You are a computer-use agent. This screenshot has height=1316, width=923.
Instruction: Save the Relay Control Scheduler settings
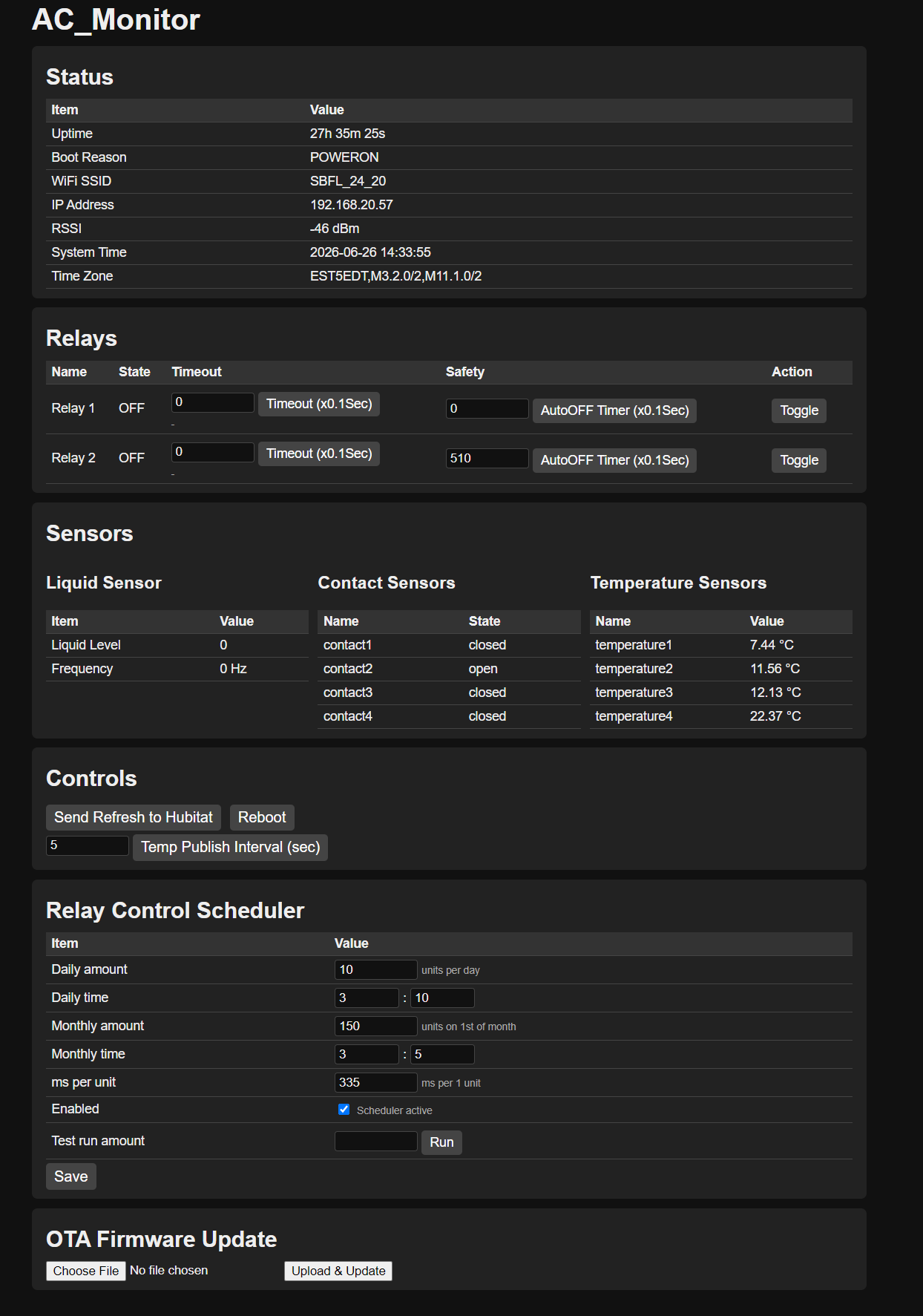click(71, 1176)
